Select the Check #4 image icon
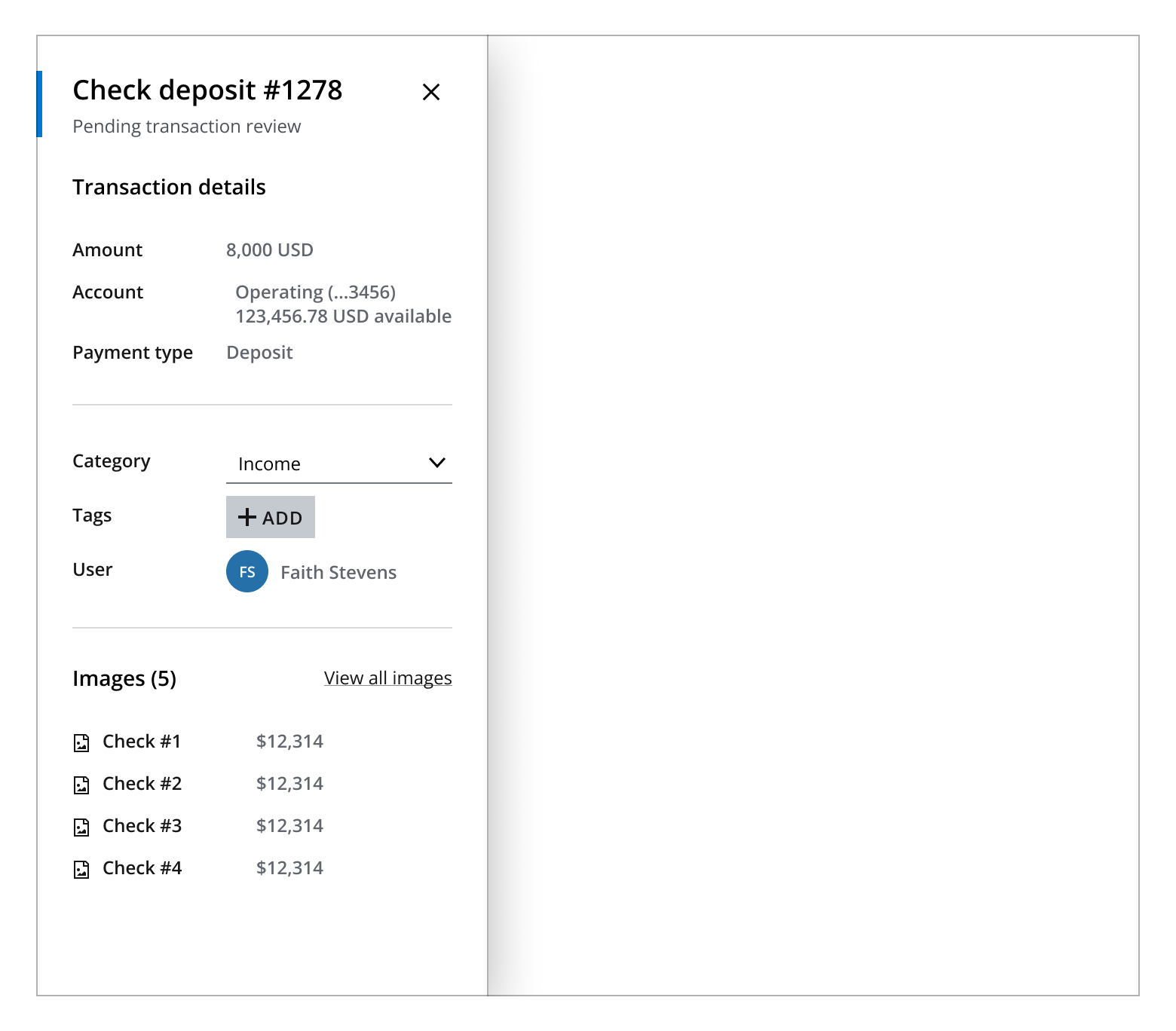 (81, 867)
